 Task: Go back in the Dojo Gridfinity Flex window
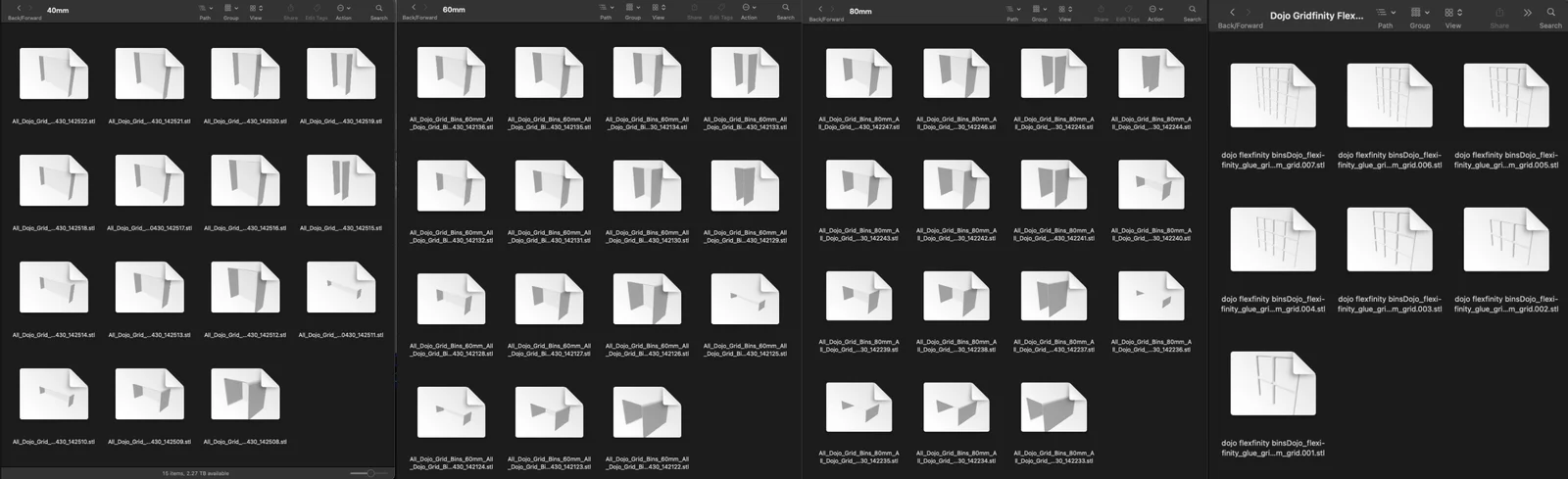pyautogui.click(x=1232, y=13)
